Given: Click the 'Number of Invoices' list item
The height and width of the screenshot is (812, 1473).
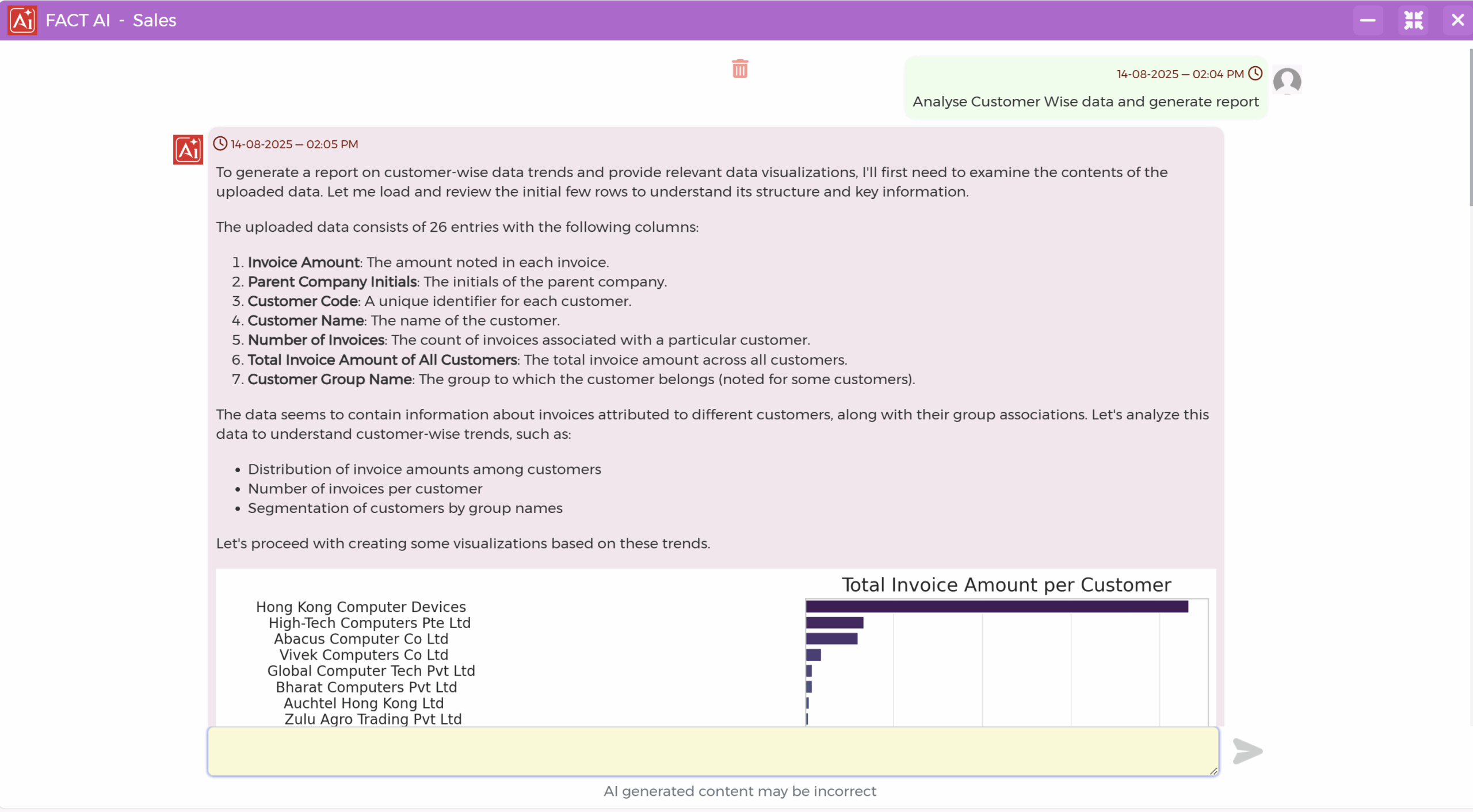Looking at the screenshot, I should 529,340.
